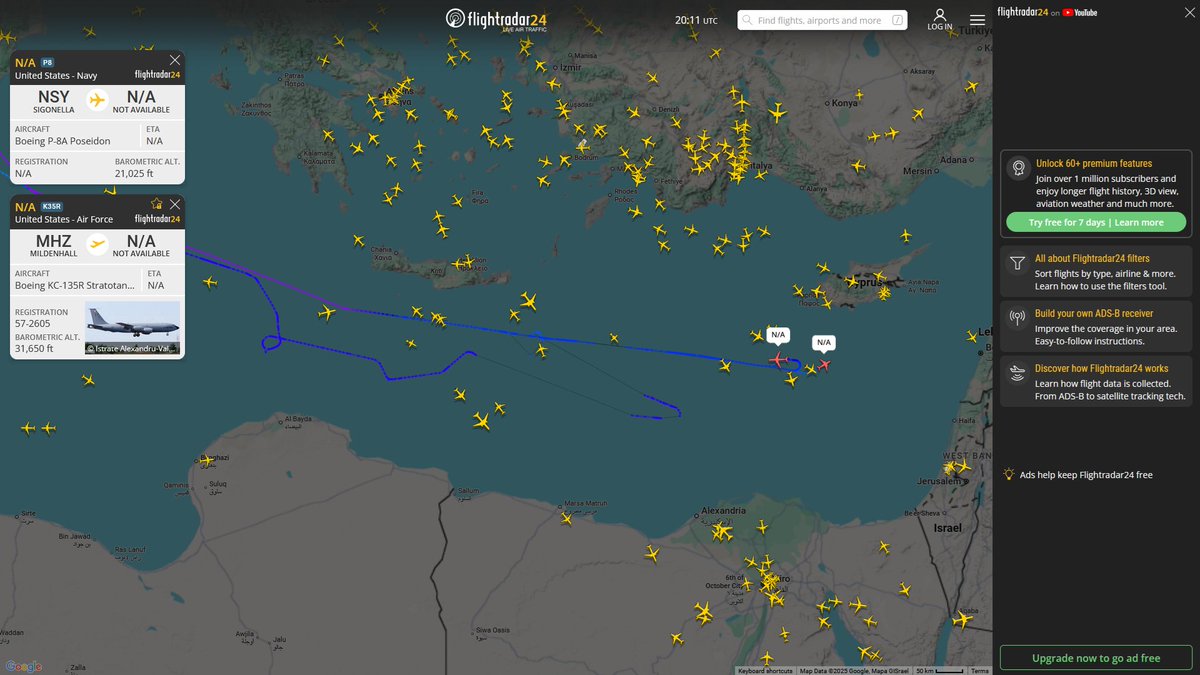
Task: Close the P-8A Poseidon flight card
Action: coord(175,60)
